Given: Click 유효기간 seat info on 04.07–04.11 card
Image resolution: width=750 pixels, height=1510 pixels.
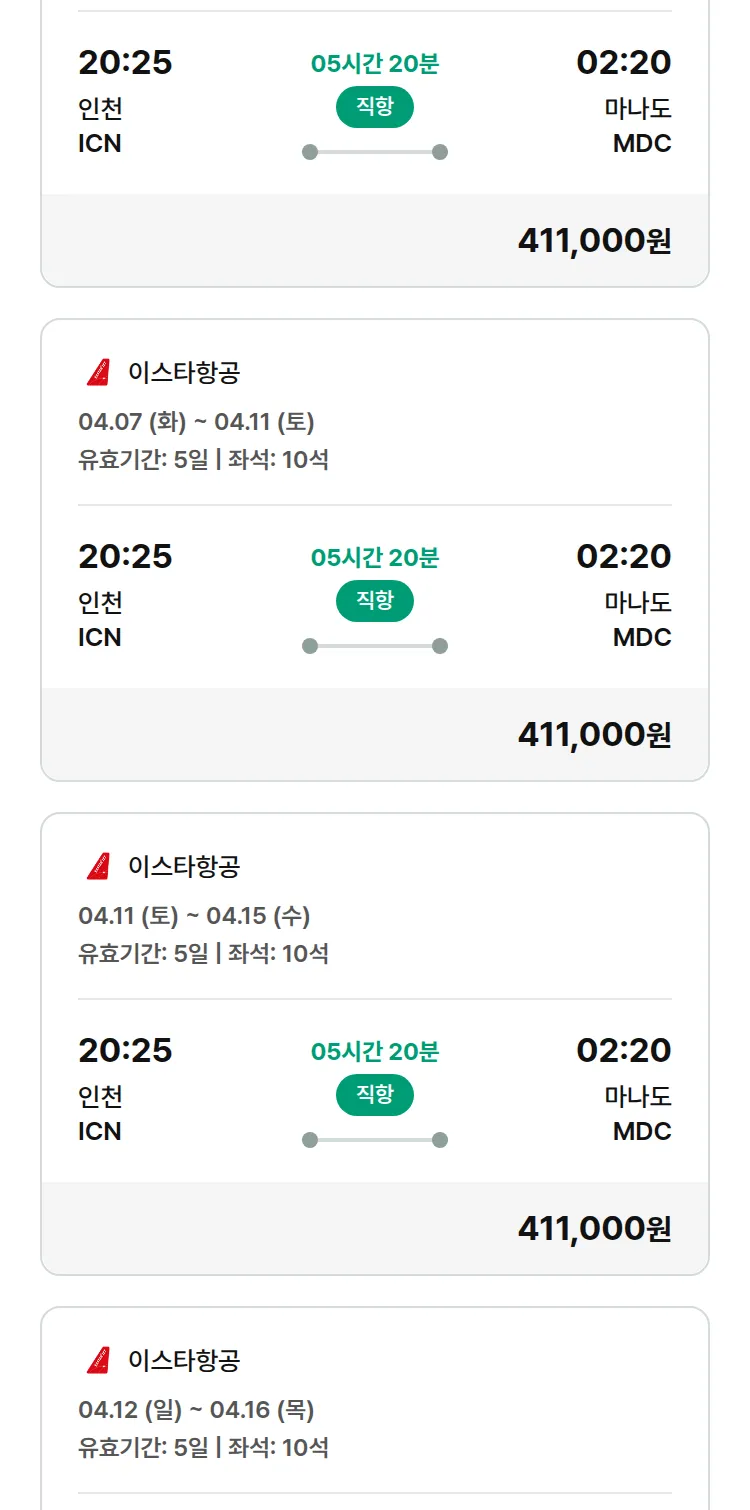Looking at the screenshot, I should [x=203, y=460].
